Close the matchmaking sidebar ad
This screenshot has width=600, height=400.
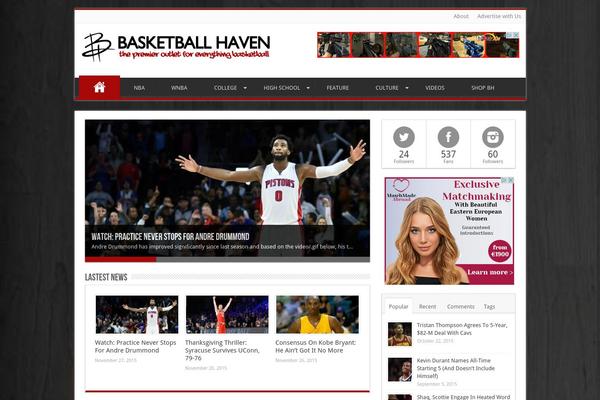coord(510,180)
